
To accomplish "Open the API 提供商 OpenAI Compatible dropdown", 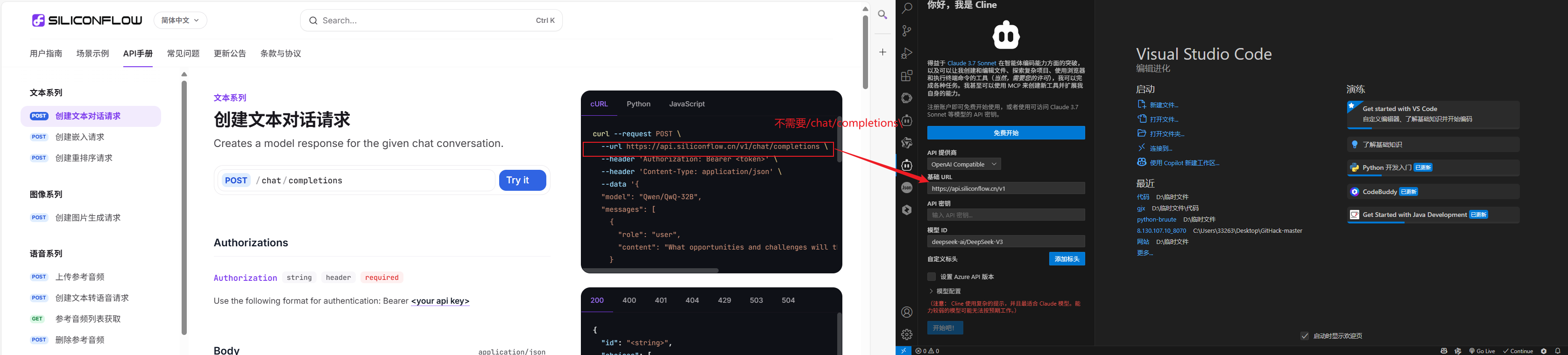I will [964, 164].
